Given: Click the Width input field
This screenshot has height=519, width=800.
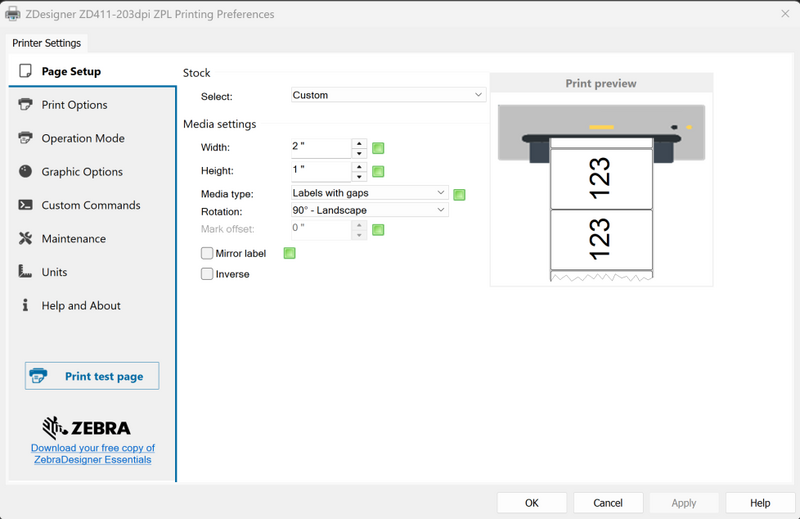Looking at the screenshot, I should [321, 149].
